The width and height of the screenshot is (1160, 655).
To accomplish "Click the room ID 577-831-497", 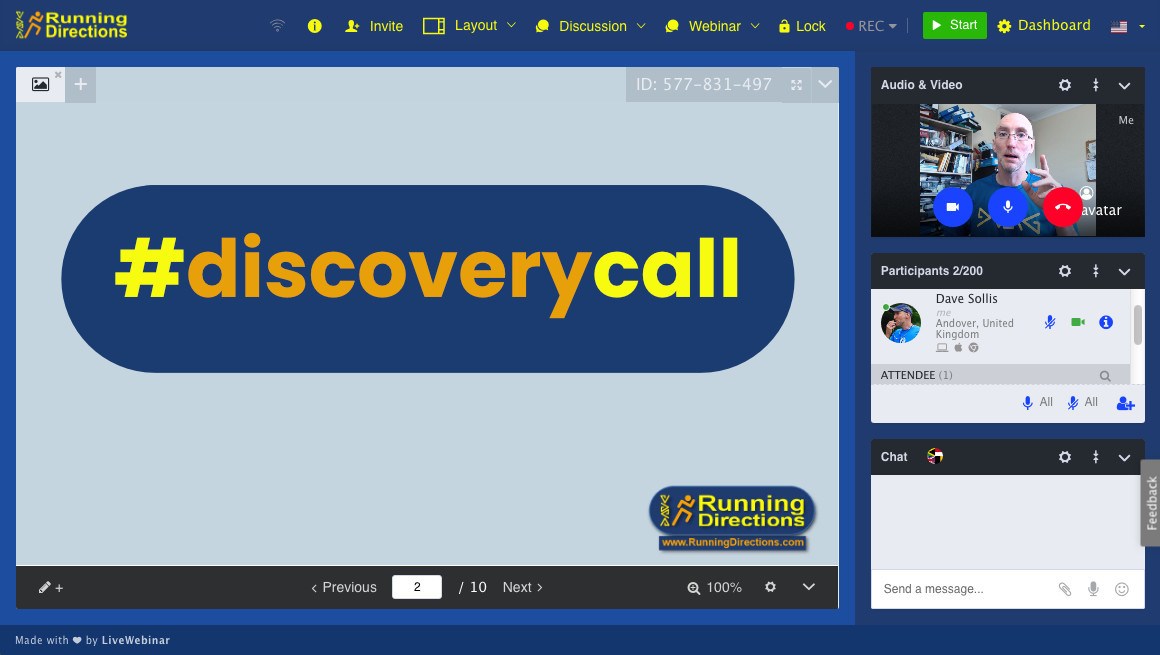I will tap(704, 84).
